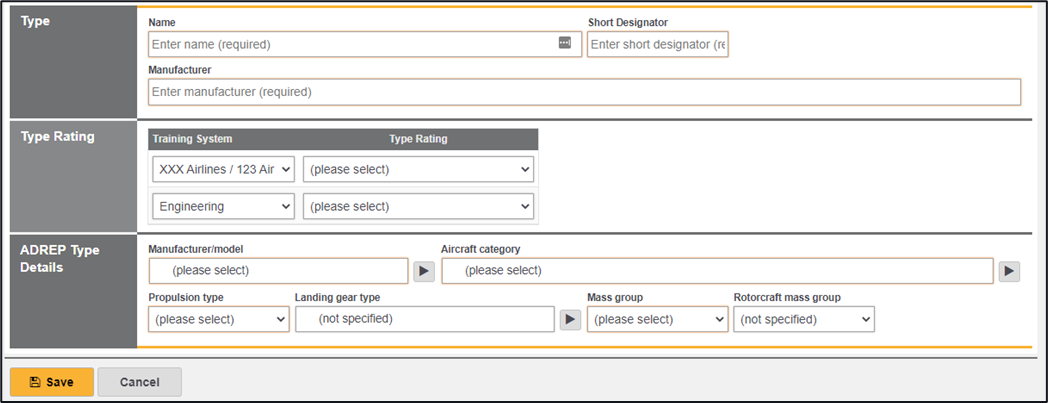Click the Aircraft category selection field
1048x403 pixels.
tap(716, 271)
